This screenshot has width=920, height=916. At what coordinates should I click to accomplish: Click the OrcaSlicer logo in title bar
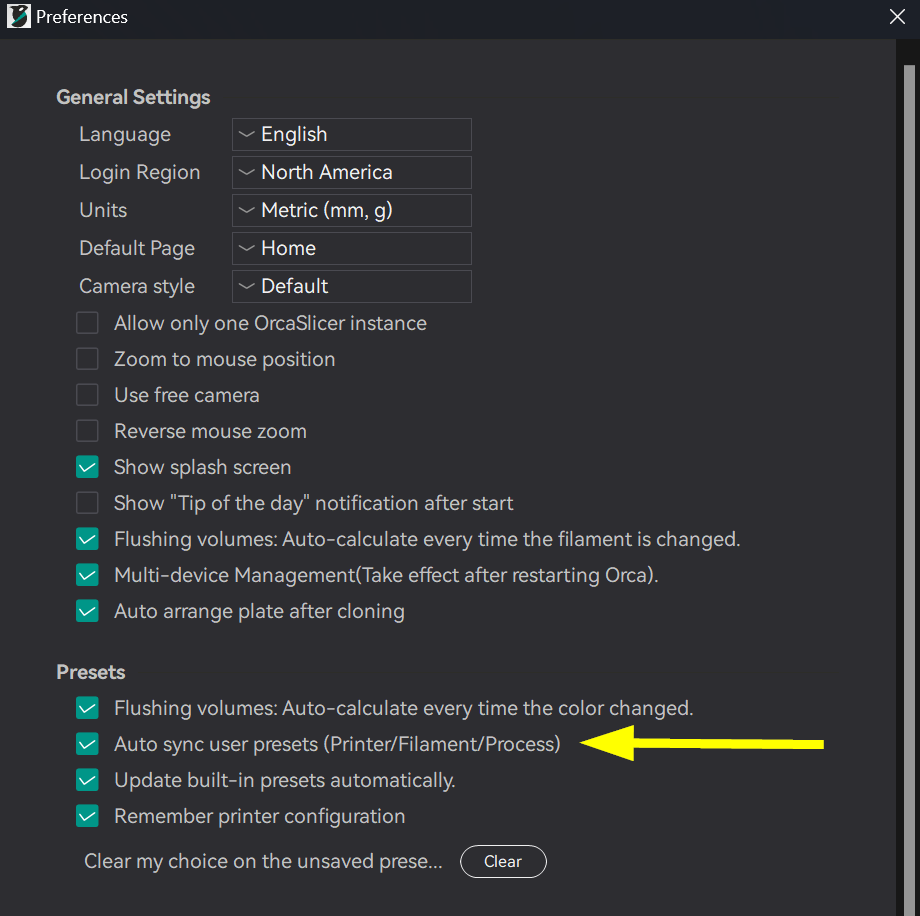coord(18,16)
